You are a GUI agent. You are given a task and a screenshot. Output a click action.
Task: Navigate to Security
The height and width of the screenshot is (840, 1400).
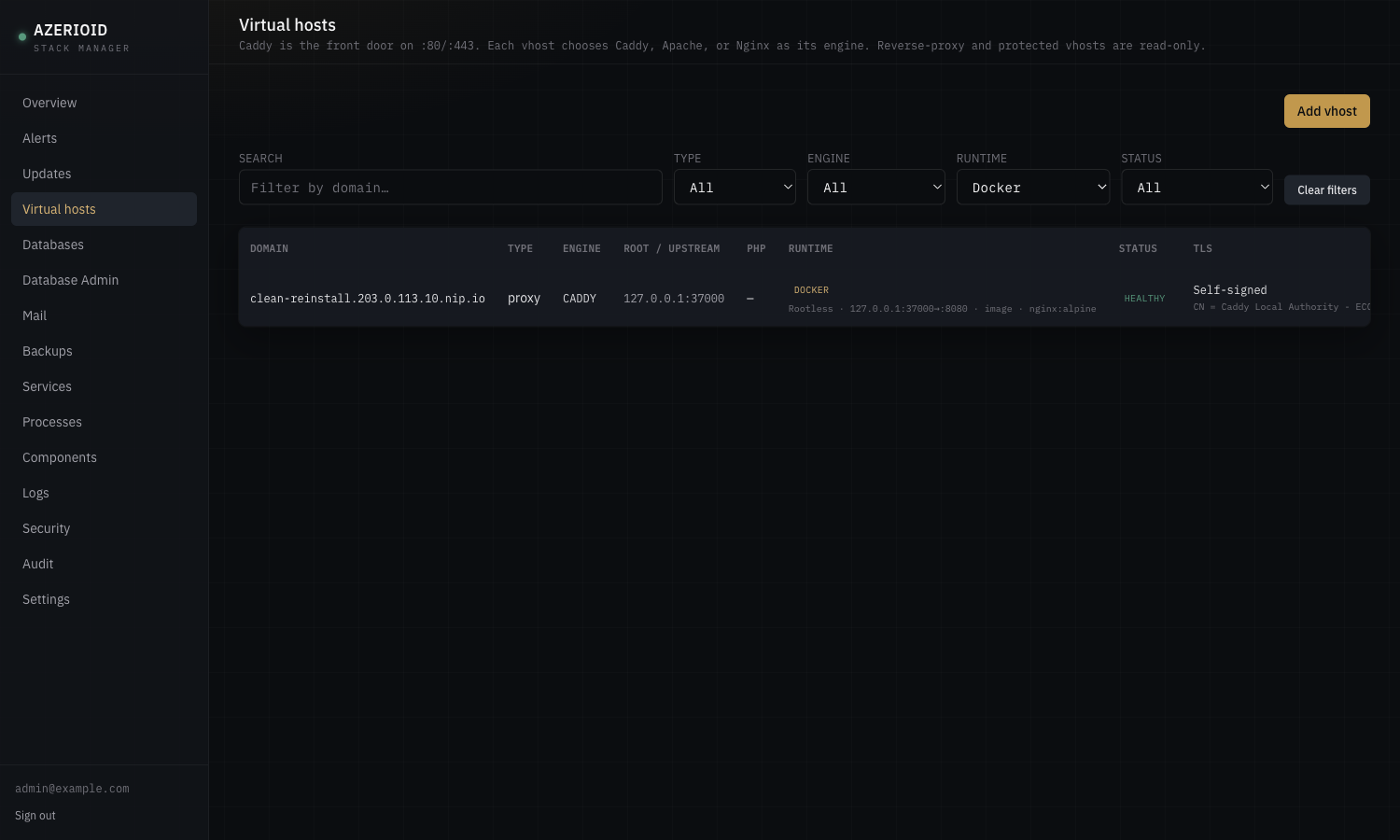[104, 528]
